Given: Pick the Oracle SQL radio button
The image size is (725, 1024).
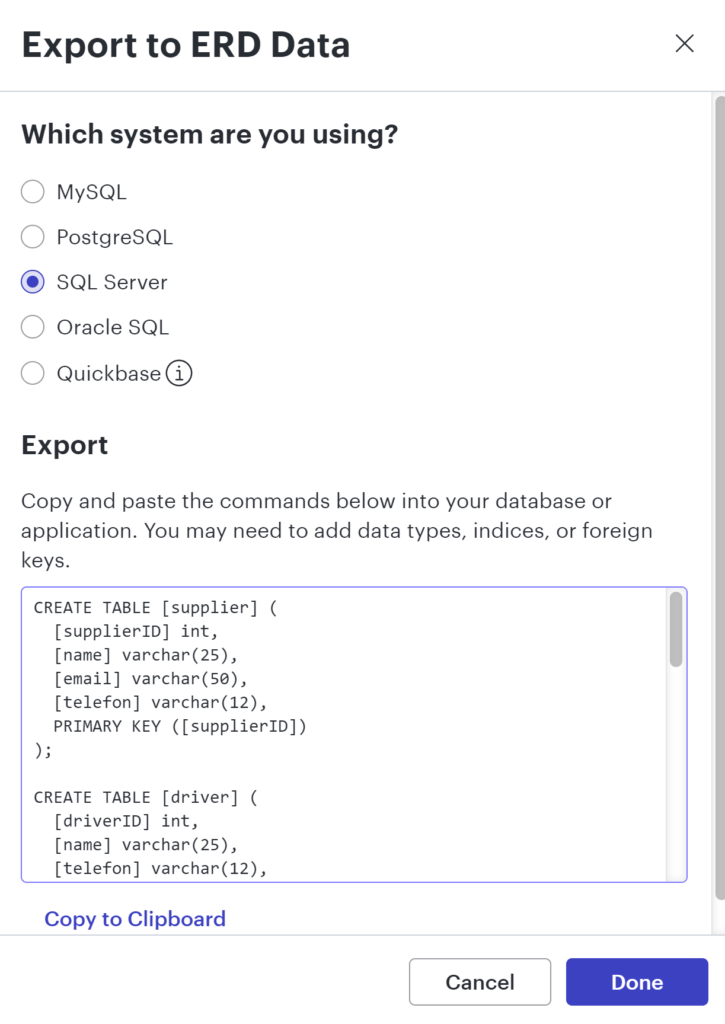Looking at the screenshot, I should (x=33, y=327).
